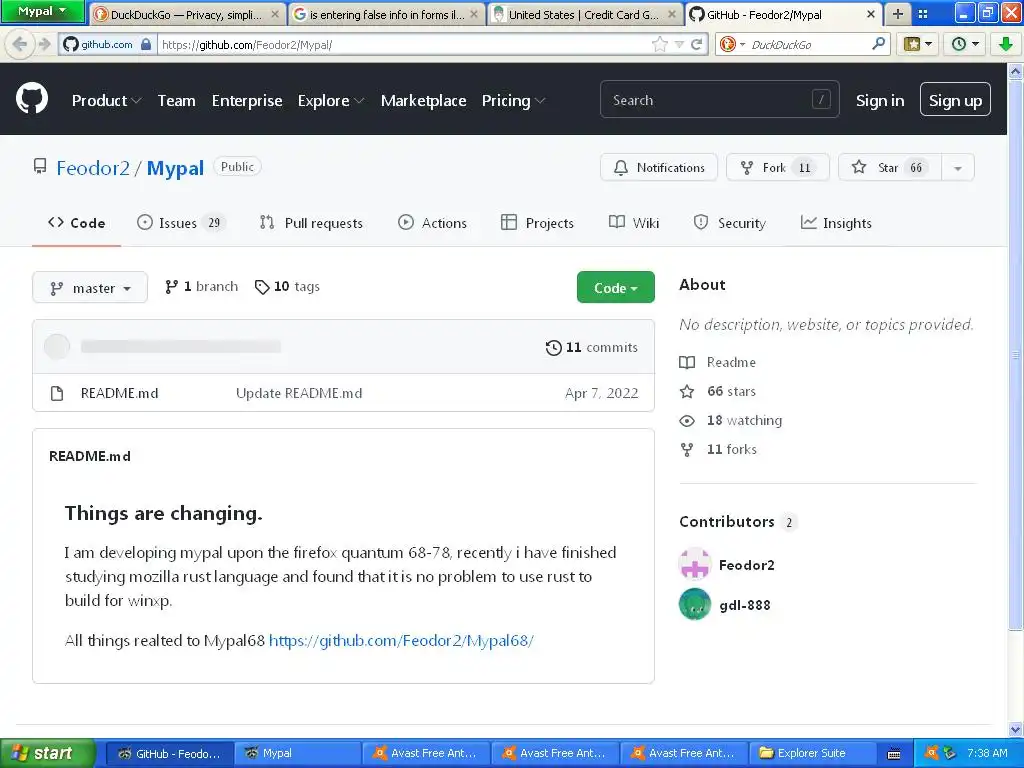Open the master branch selector
Screen dimensions: 1024x768
(90, 287)
